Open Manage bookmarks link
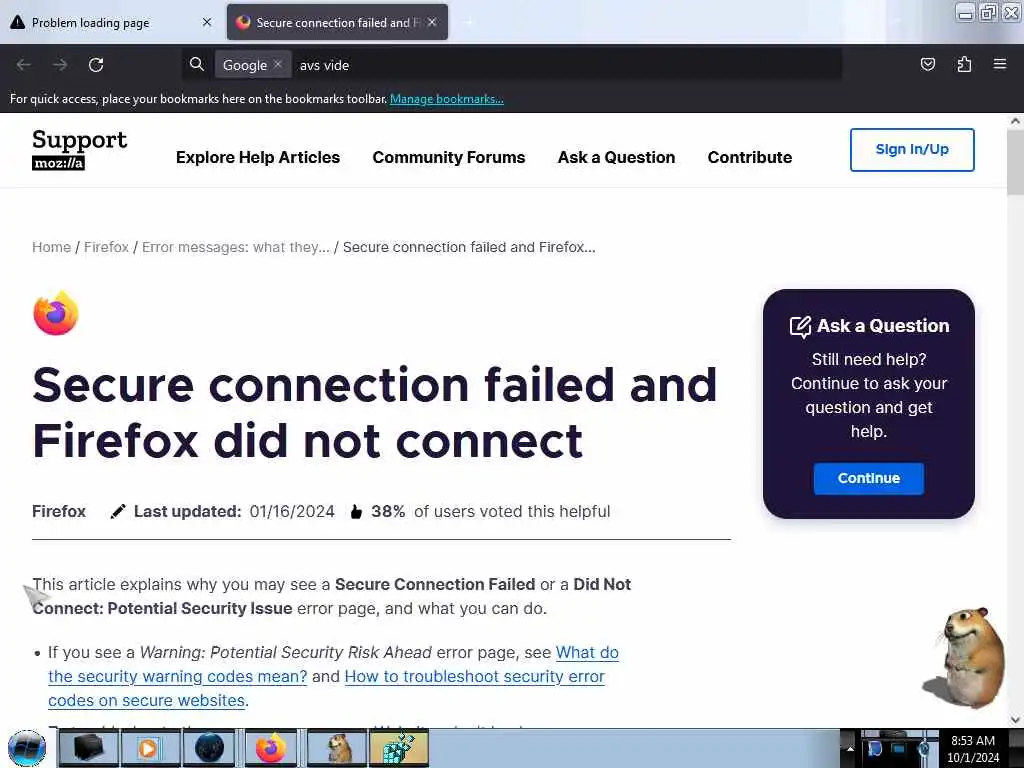 point(447,99)
